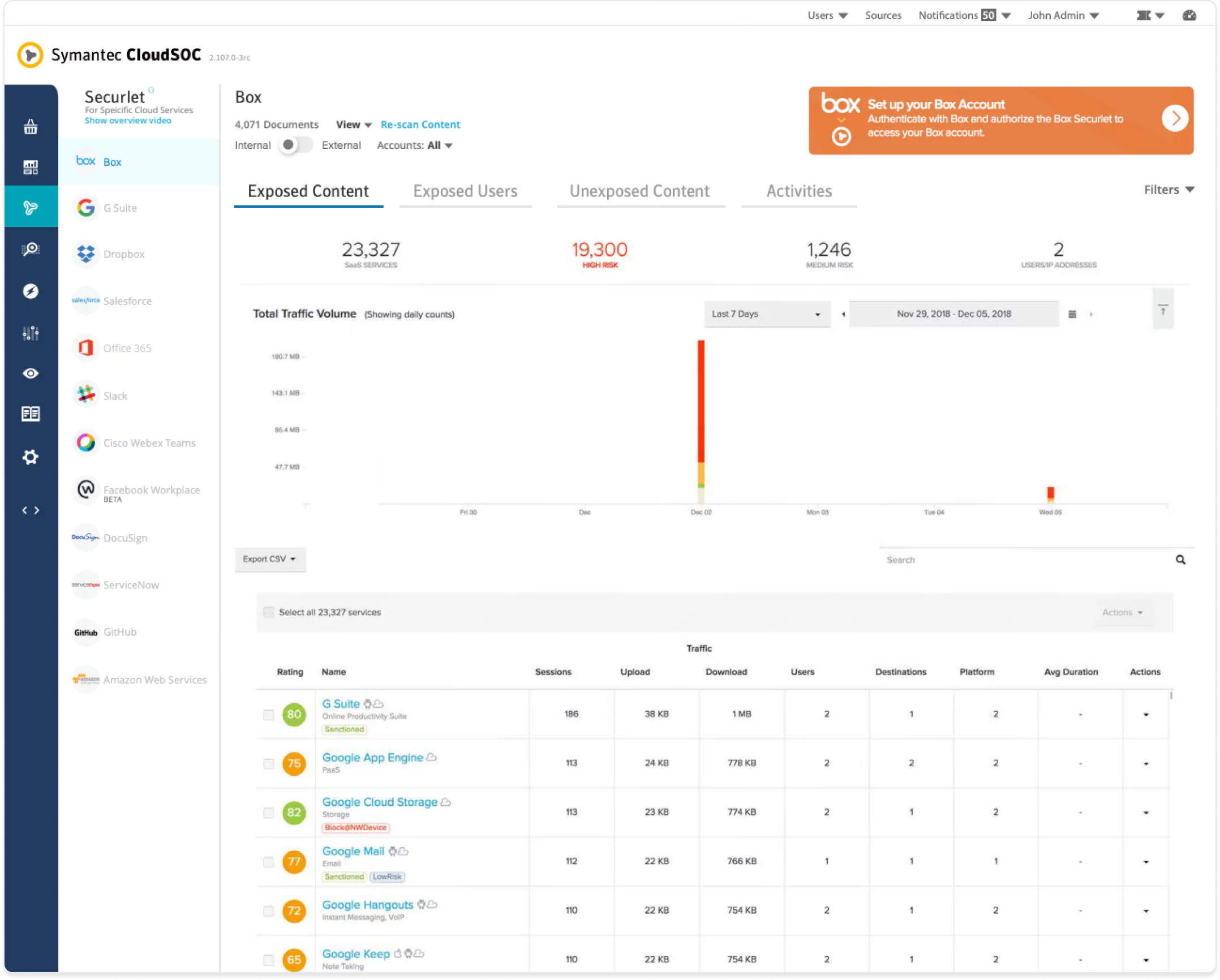
Task: Open the basket icon in left navigation
Action: [31, 126]
